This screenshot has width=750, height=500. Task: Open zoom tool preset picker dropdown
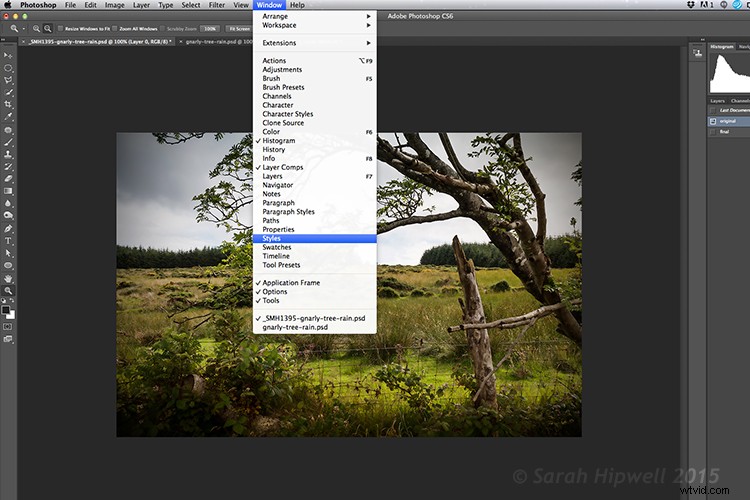[x=23, y=29]
